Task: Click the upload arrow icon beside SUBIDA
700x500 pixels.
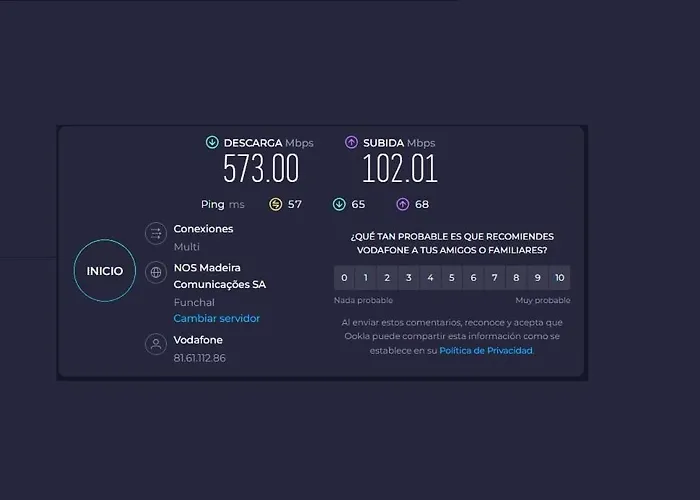Action: [351, 143]
